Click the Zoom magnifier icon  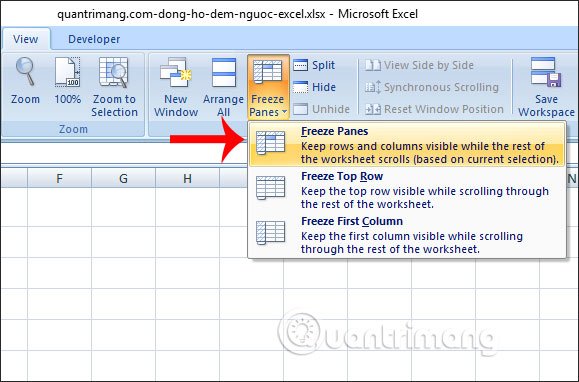pos(25,72)
